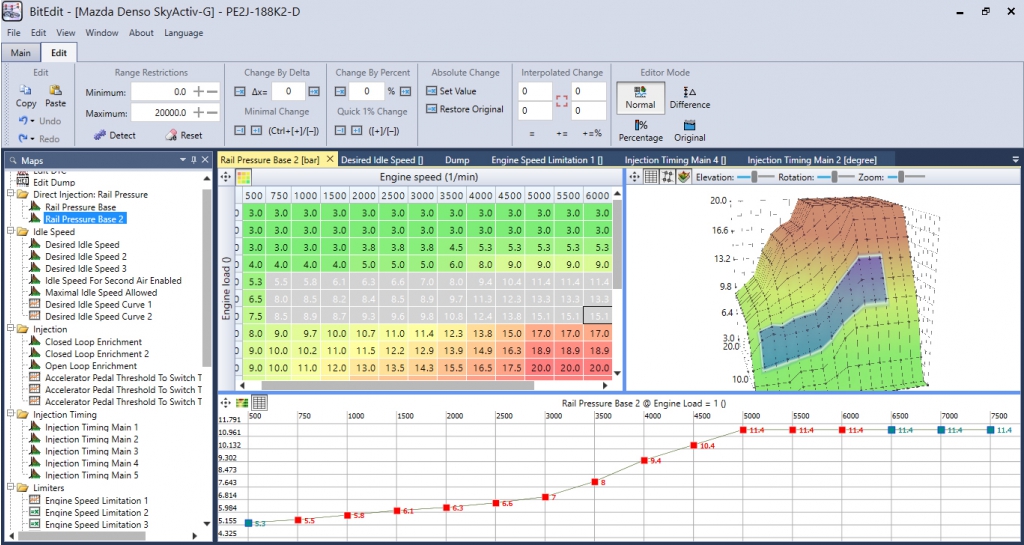
Task: Open Maps panel options dropdown arrow
Action: pyautogui.click(x=184, y=159)
